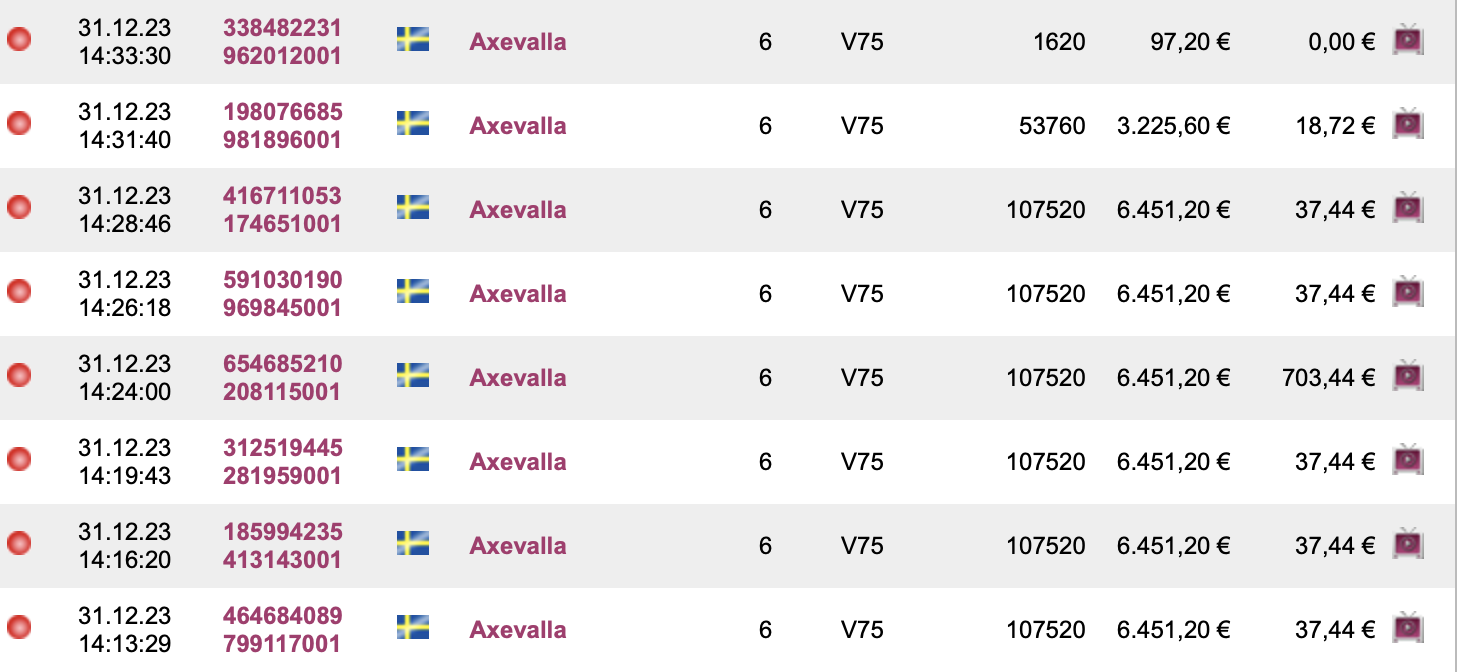Viewport: 1458px width, 672px height.
Task: Open bet number 654685210 208115001
Action: point(282,378)
